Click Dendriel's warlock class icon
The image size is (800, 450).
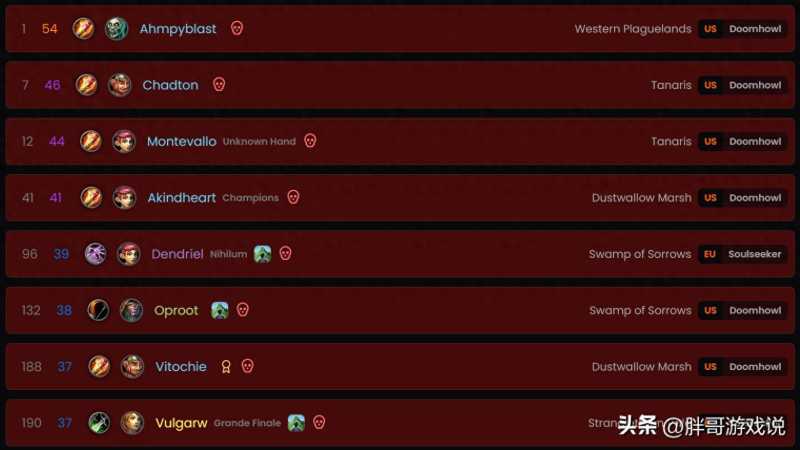95,254
